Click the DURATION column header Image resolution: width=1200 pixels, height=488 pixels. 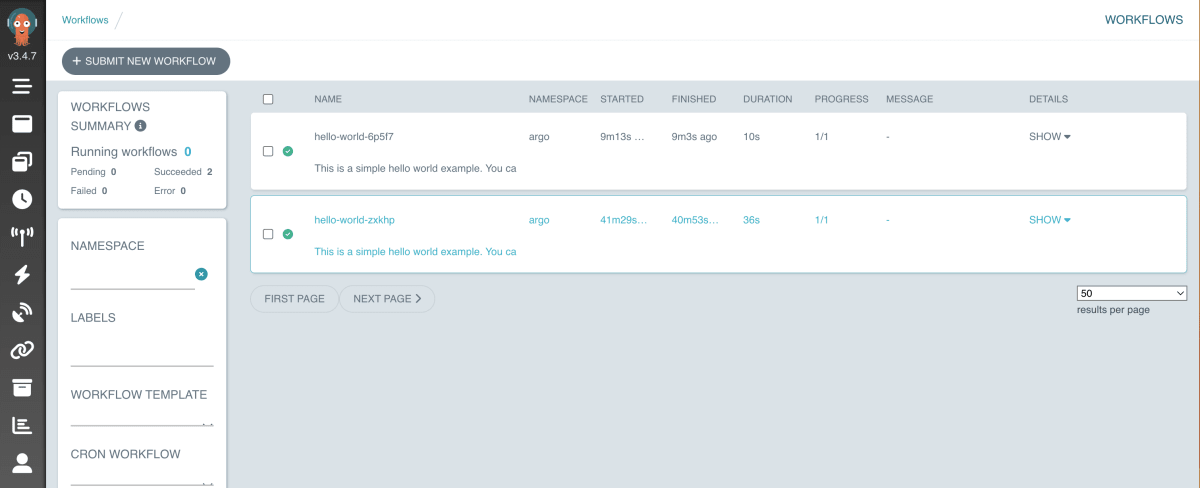click(768, 99)
